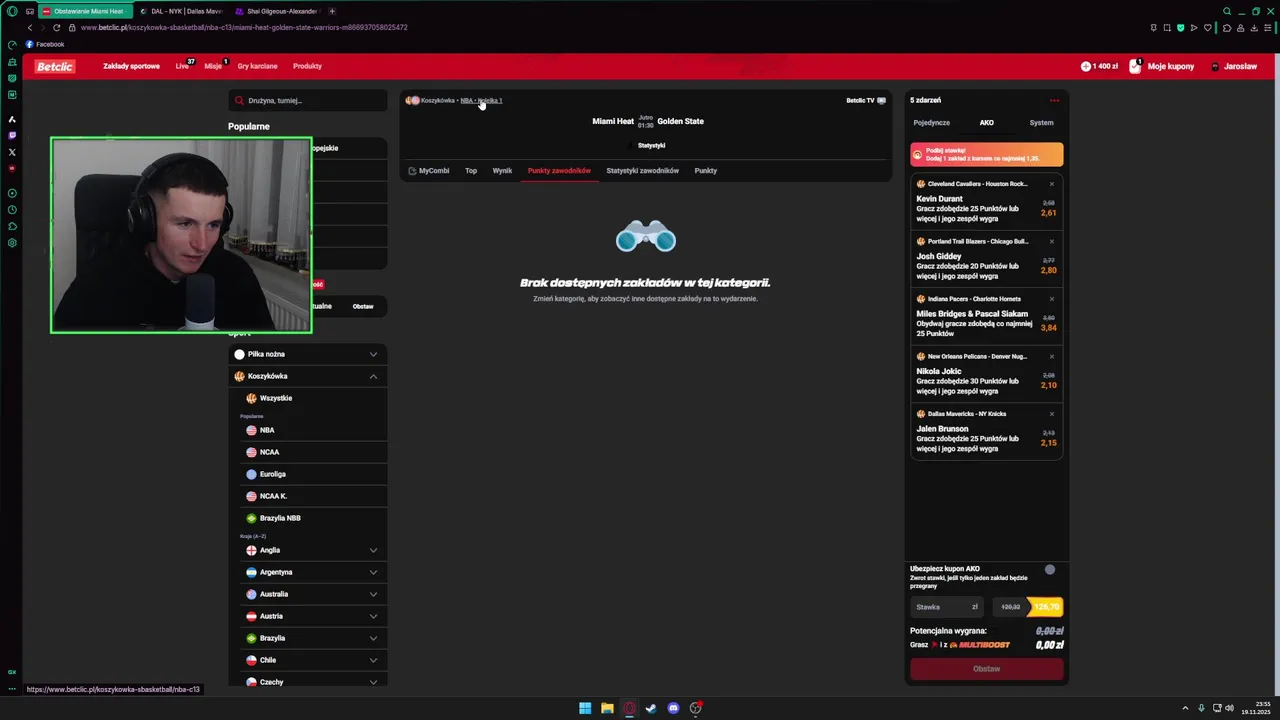The image size is (1280, 720).
Task: Click the Obstaw place-bet button
Action: 986,668
